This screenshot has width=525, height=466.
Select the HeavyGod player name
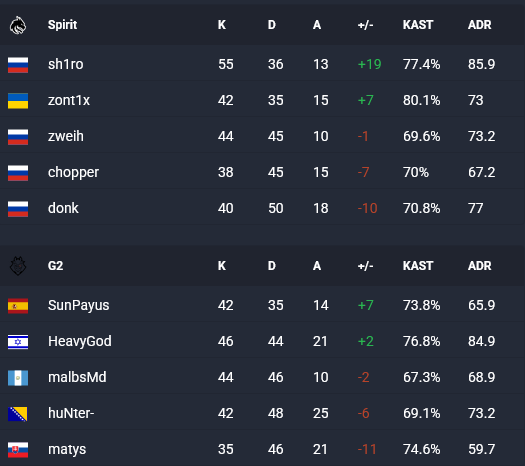coord(80,341)
